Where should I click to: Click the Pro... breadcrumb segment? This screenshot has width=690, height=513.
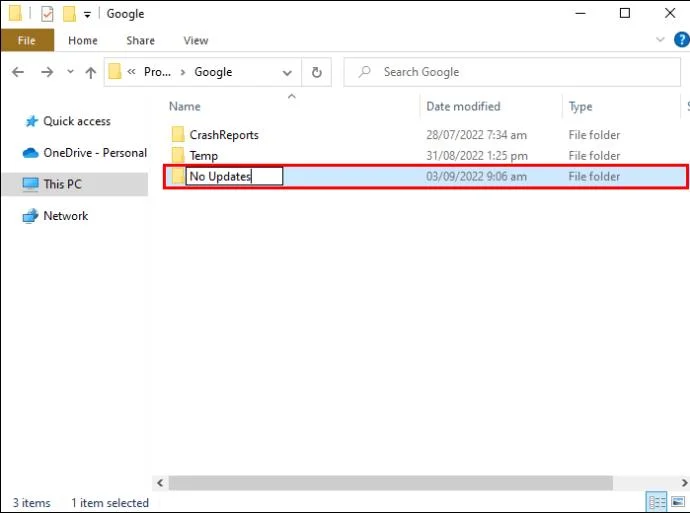[157, 72]
